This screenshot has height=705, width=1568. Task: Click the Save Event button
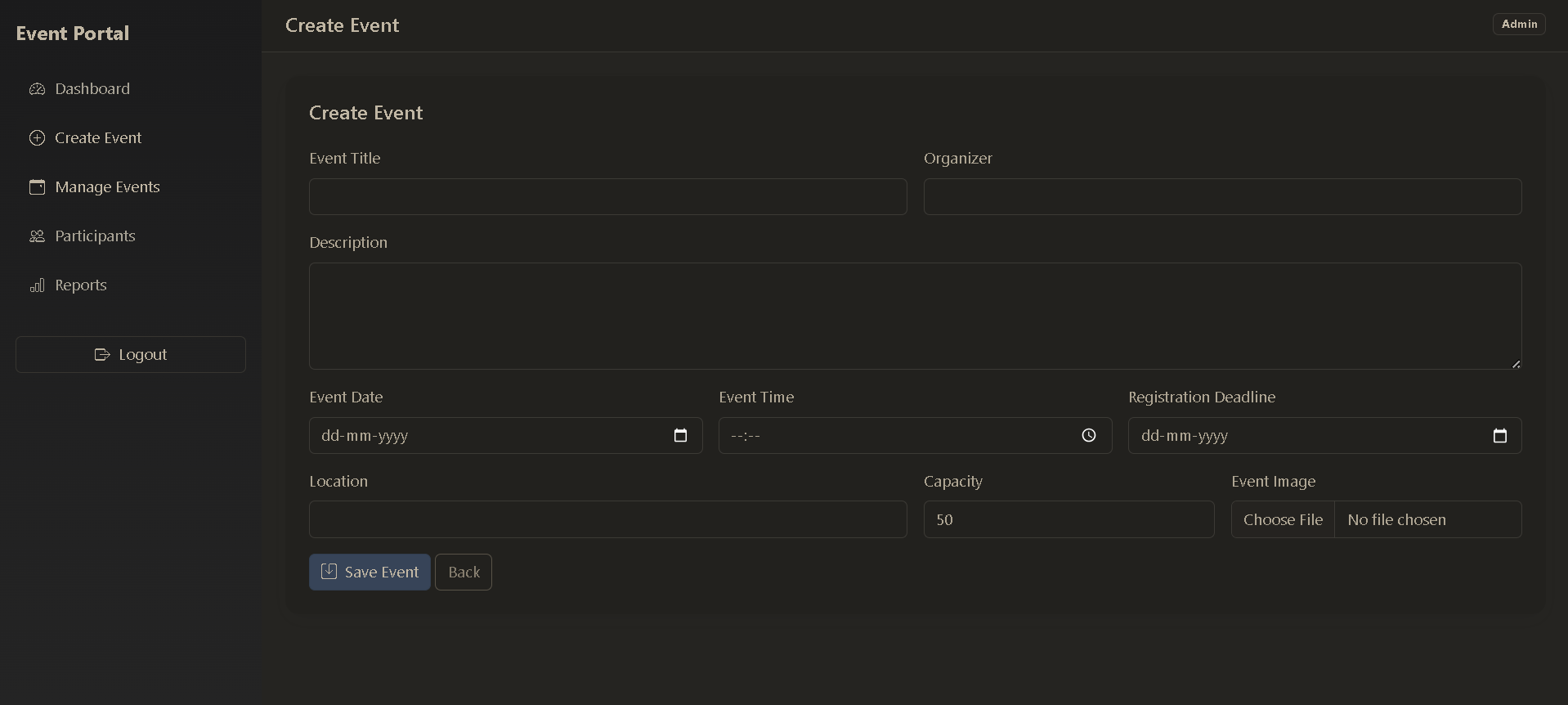click(x=370, y=573)
